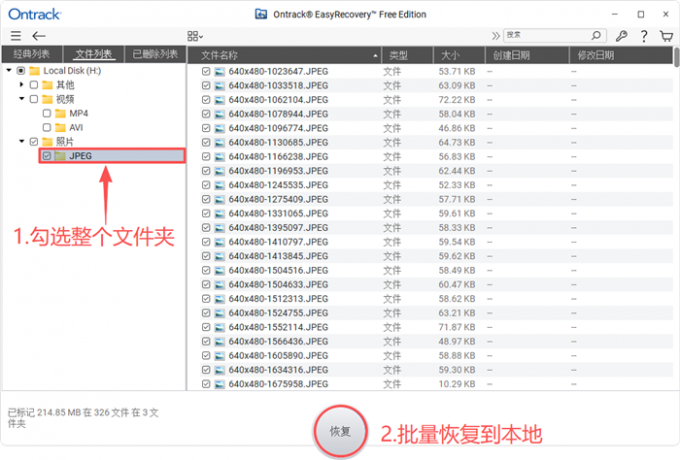Maximize the EasyRecovery window
This screenshot has height=460, width=680.
tap(641, 14)
